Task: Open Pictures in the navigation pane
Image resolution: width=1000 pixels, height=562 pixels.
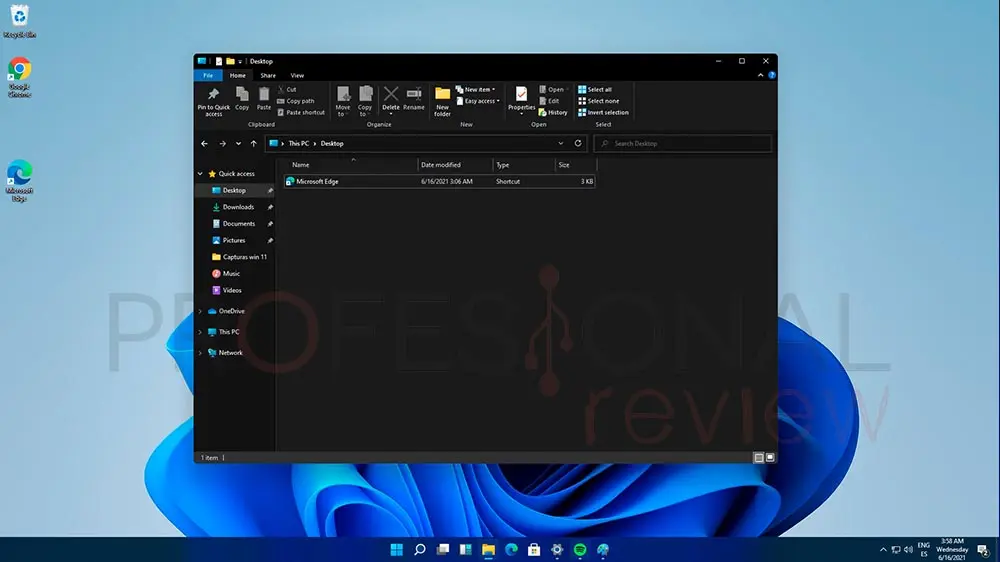Action: 233,240
